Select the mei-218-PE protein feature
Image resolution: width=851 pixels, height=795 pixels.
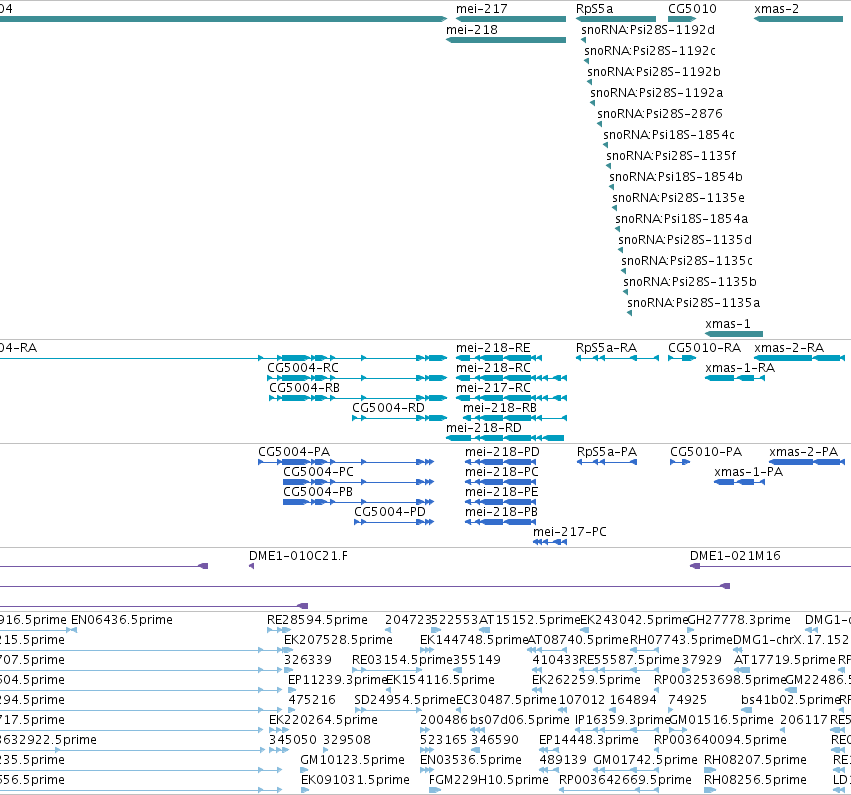[x=501, y=502]
